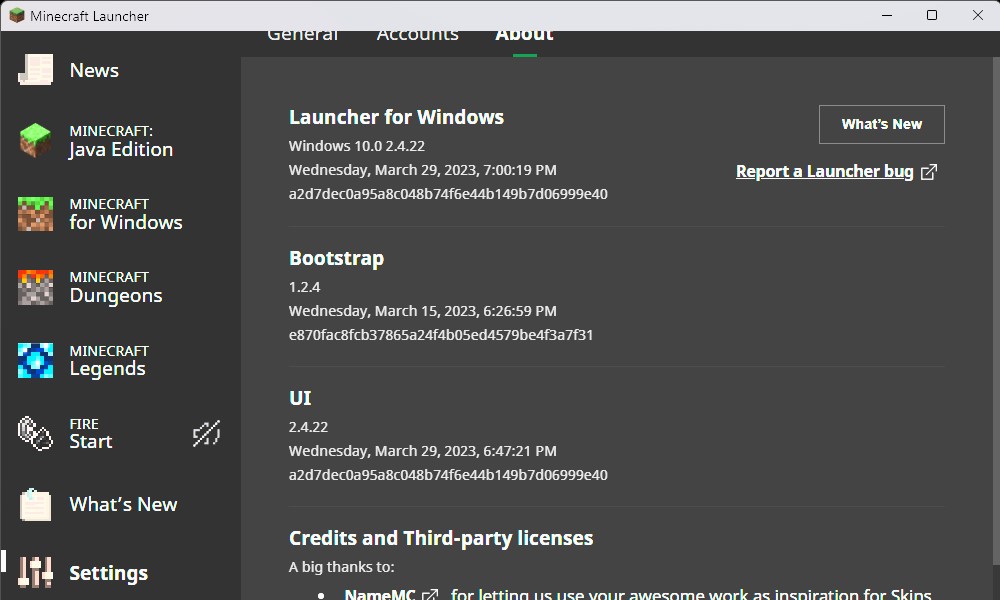Open the News section icon

point(35,70)
